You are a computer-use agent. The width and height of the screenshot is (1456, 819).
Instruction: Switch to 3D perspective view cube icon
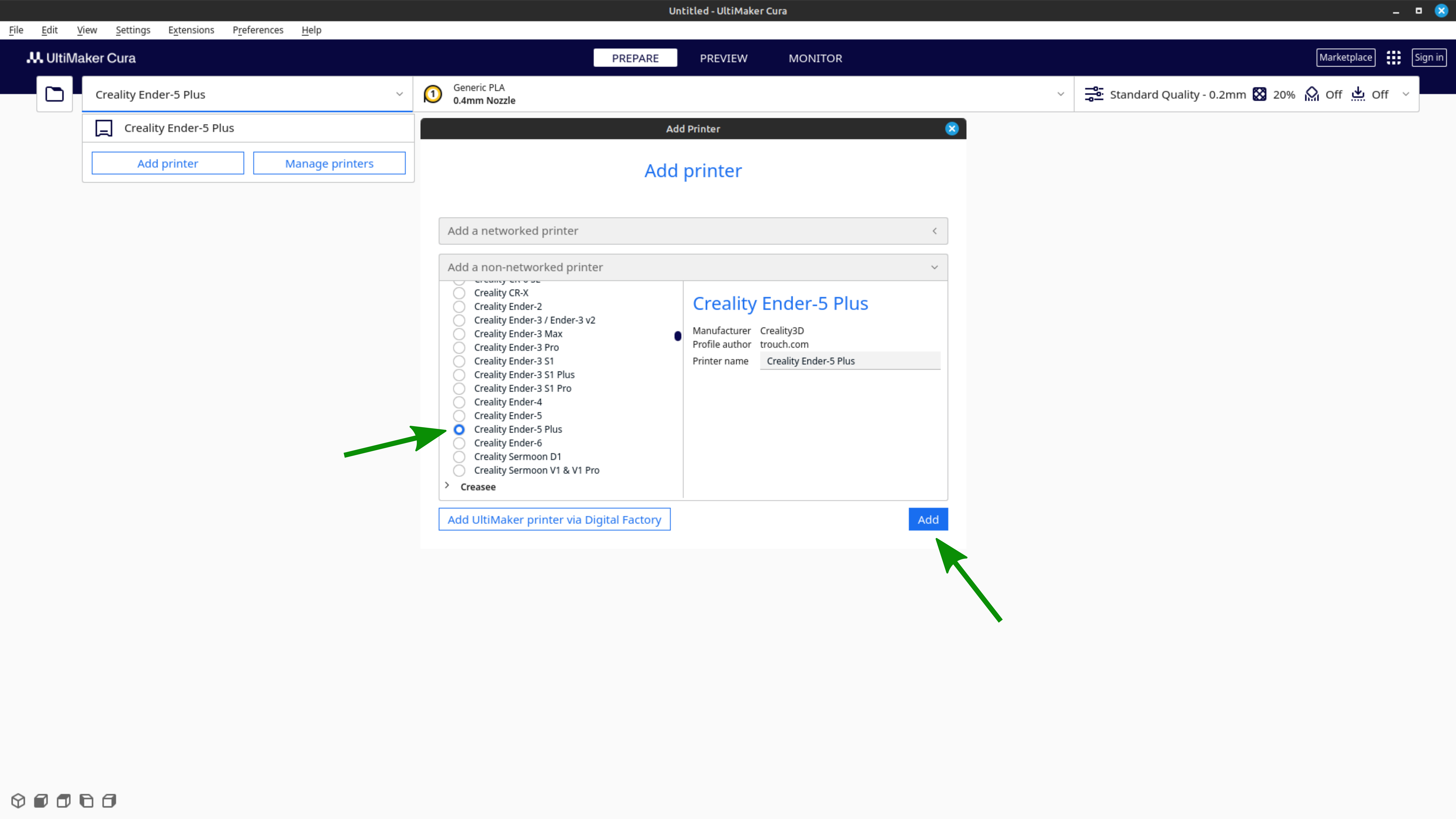click(x=18, y=800)
